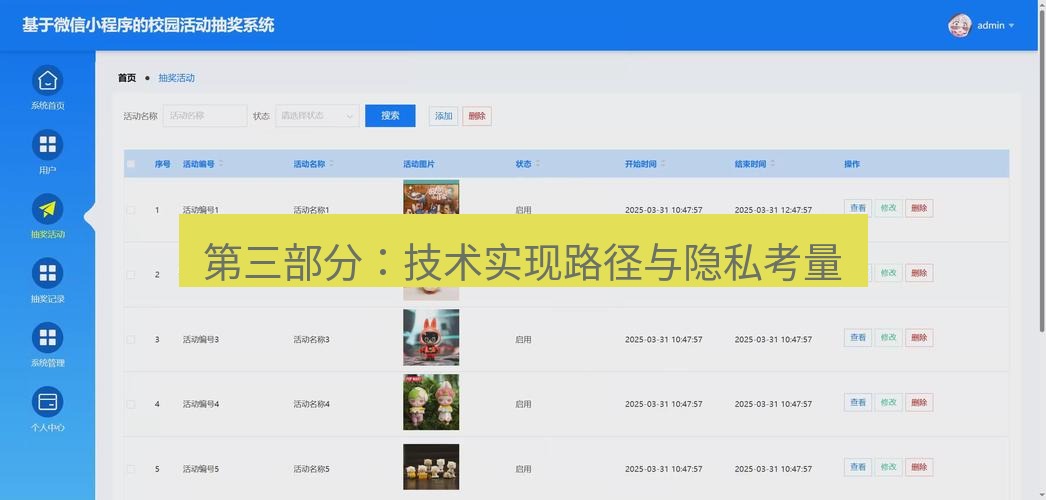Click 查看 for 活动编号3
Image resolution: width=1046 pixels, height=500 pixels.
tap(858, 338)
